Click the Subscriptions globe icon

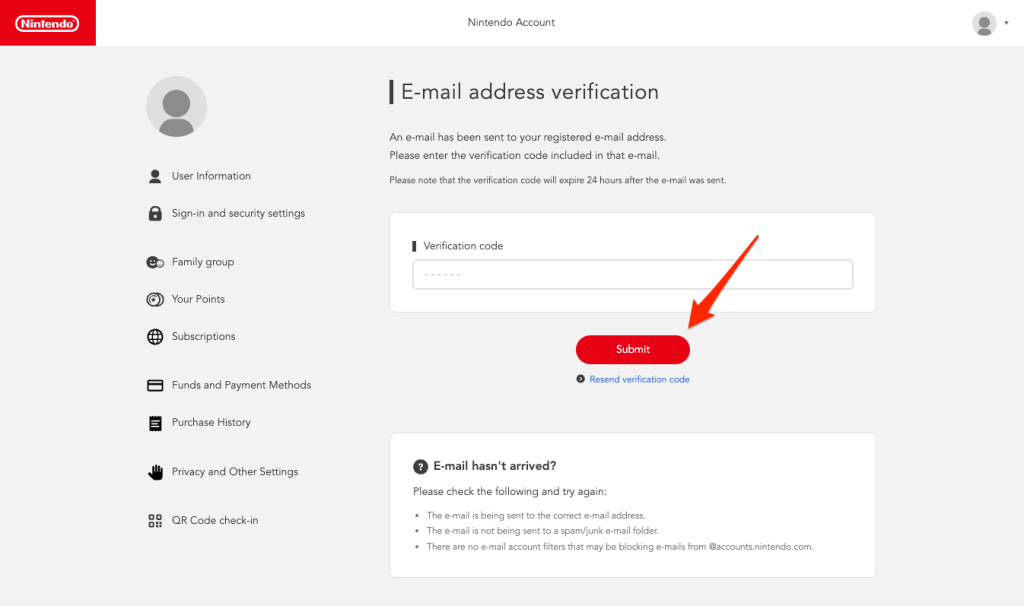click(155, 337)
